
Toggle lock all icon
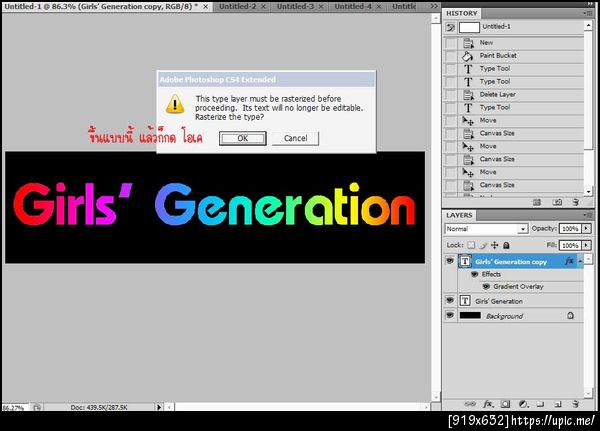click(506, 245)
